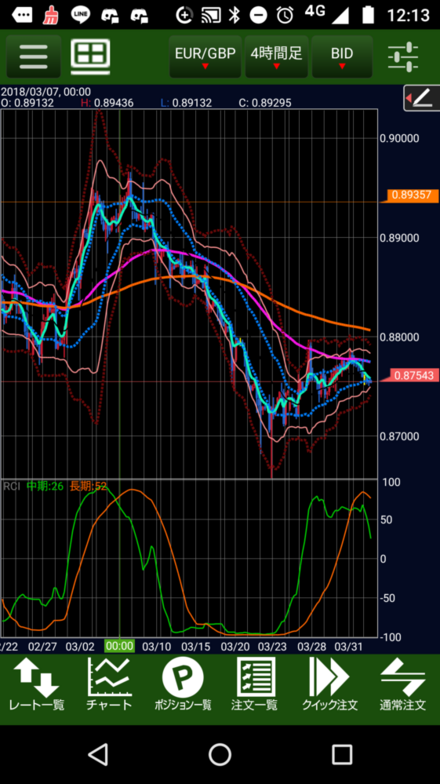Screen dimensions: 440x784
Task: Open 通常注文 normal order
Action: 402,685
